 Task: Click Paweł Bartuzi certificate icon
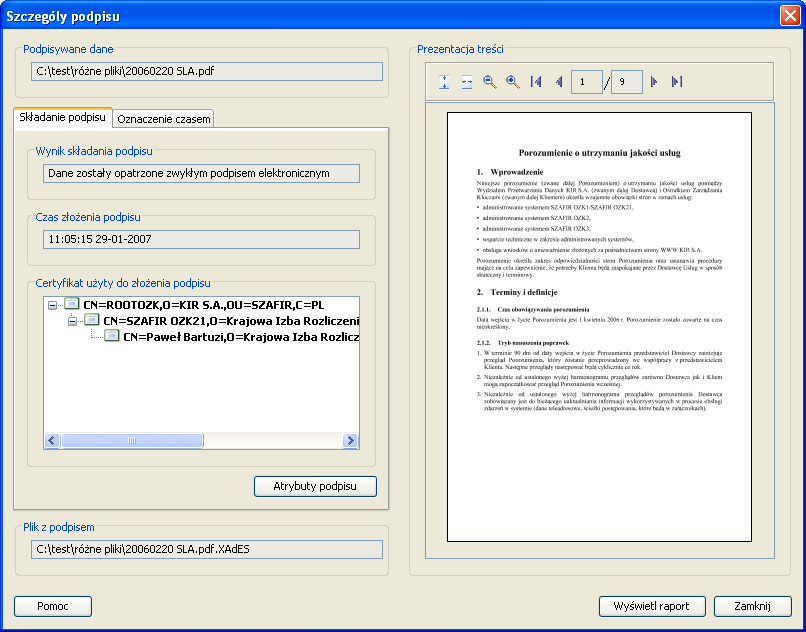pos(112,336)
